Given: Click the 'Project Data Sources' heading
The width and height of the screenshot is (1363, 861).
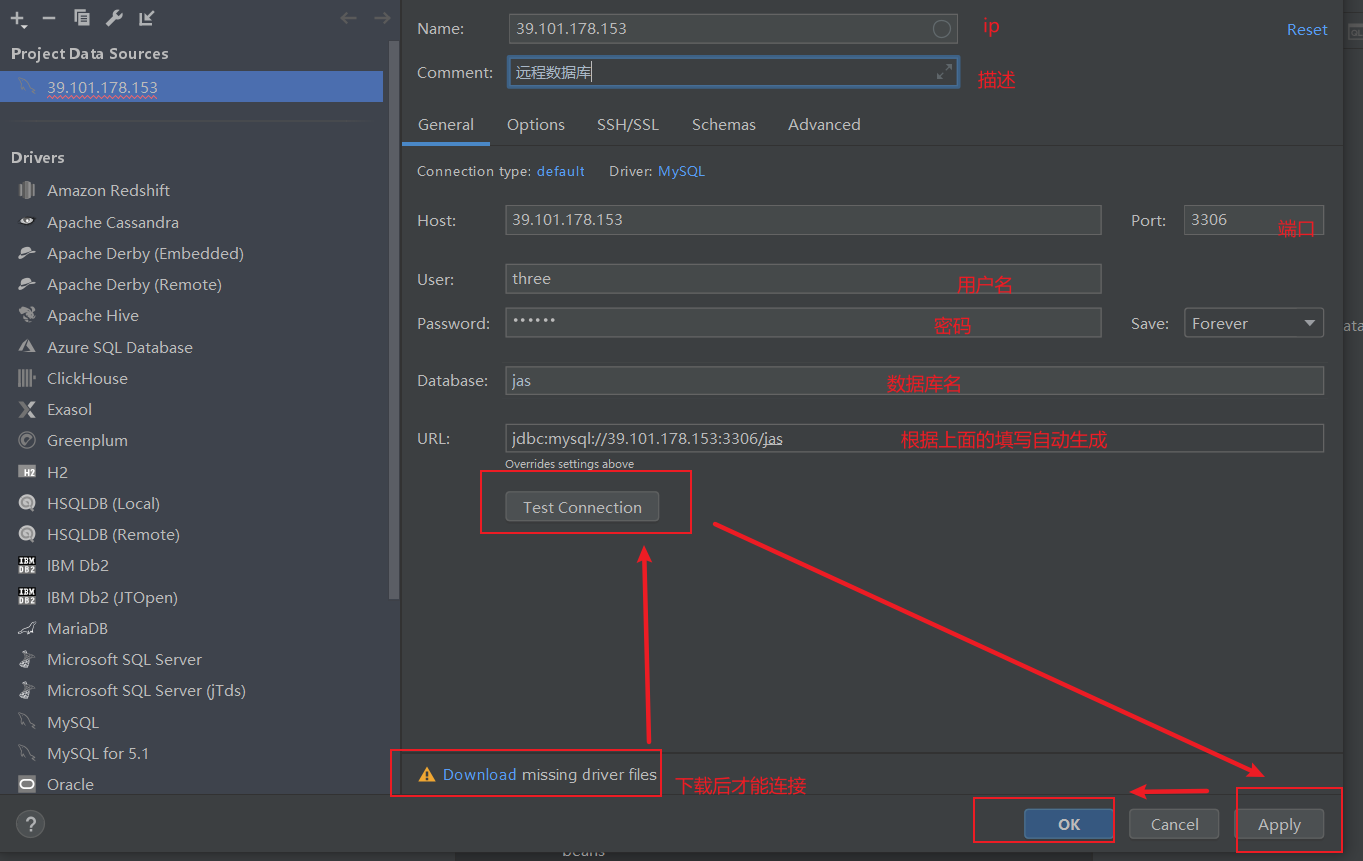Looking at the screenshot, I should pyautogui.click(x=90, y=54).
